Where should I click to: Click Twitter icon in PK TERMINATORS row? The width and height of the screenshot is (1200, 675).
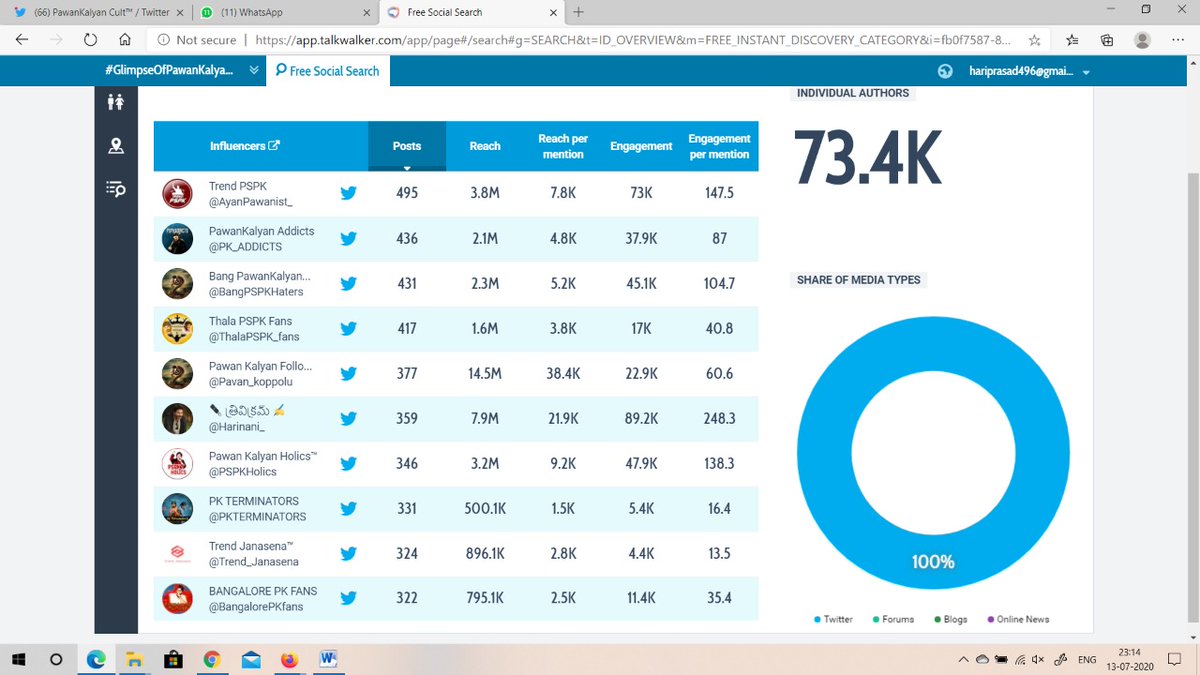pos(348,509)
